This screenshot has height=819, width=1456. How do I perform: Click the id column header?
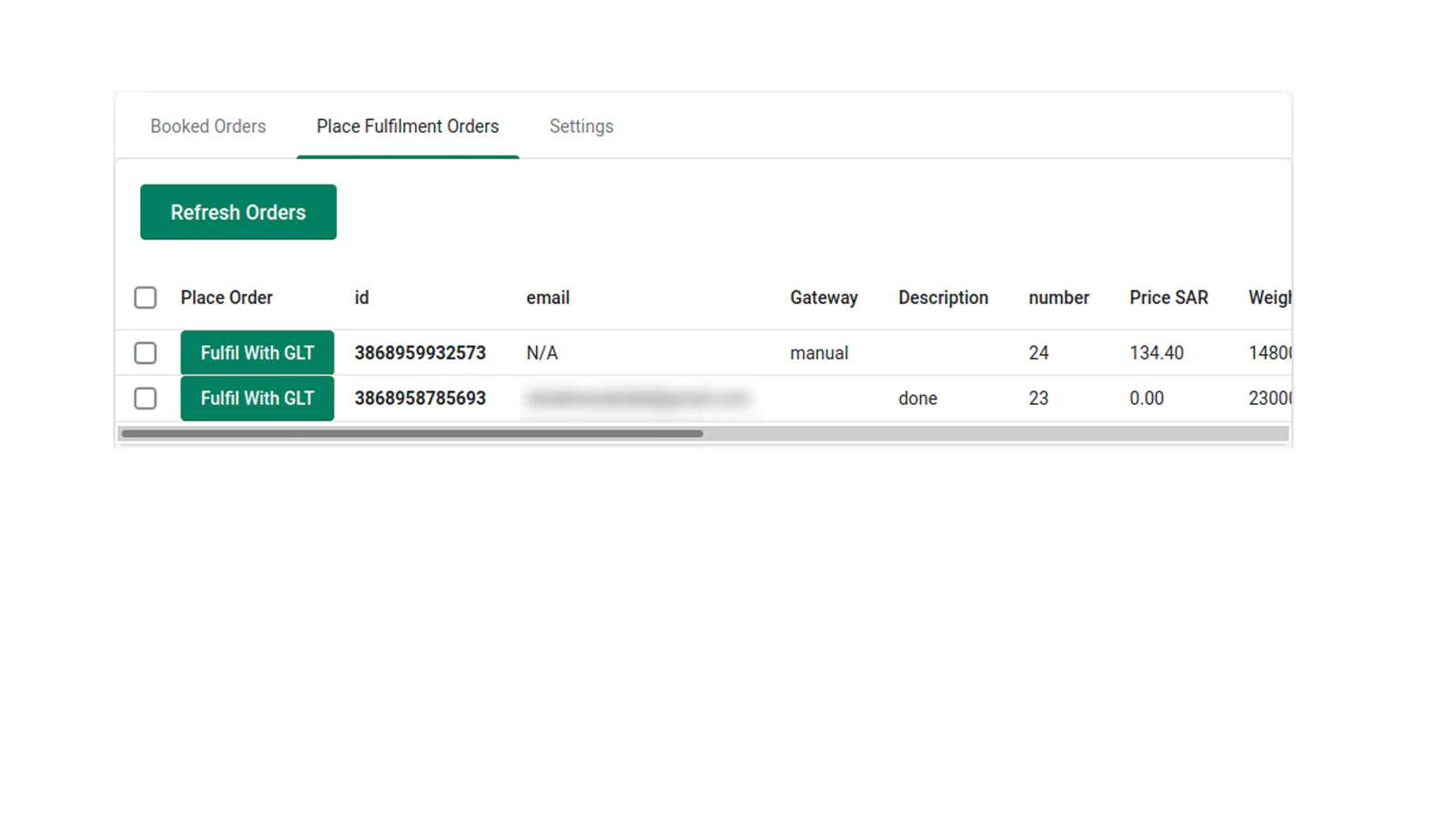361,298
